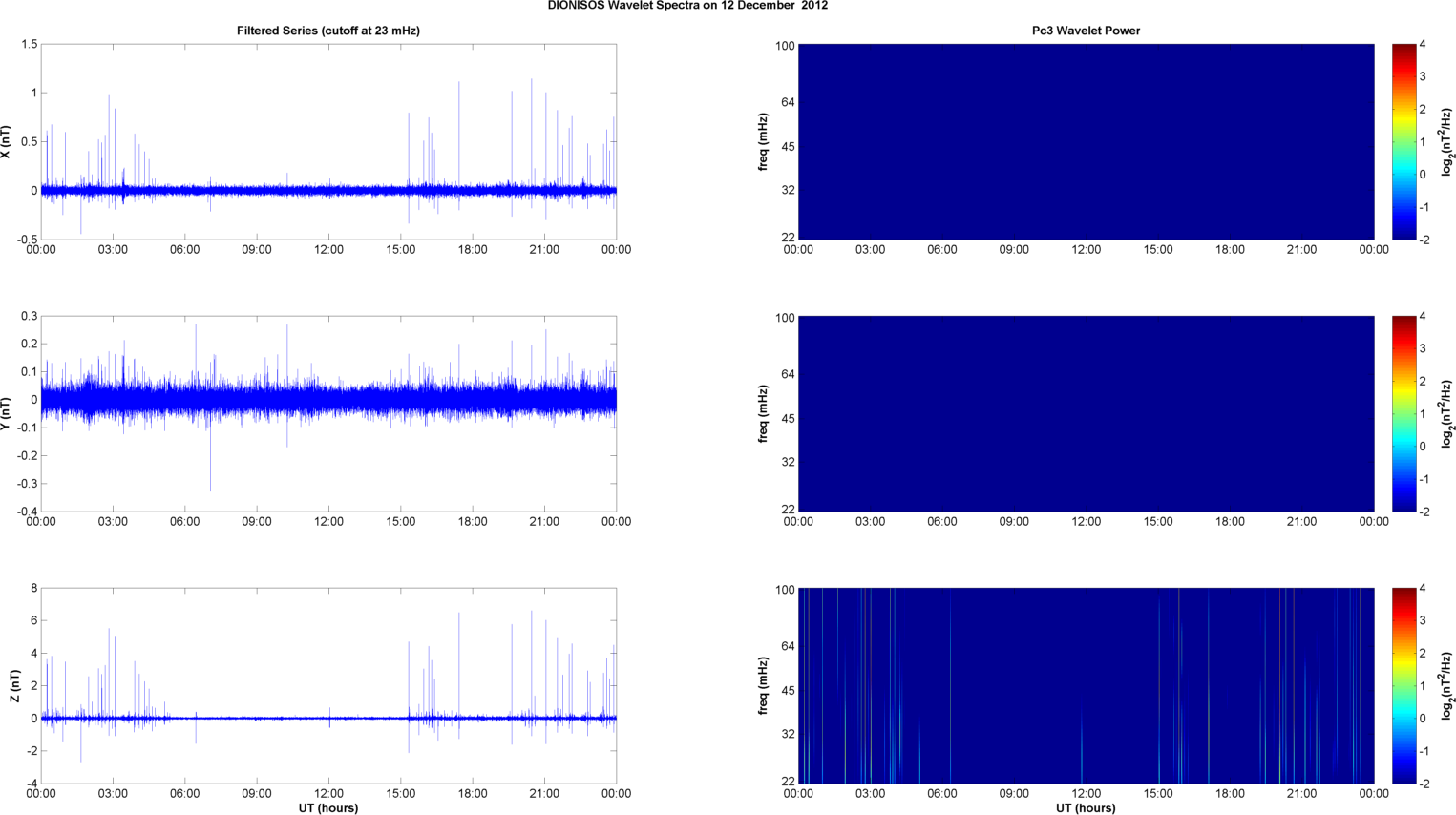Click log2(nT²/Hz) label of top colorbar

pos(1447,142)
